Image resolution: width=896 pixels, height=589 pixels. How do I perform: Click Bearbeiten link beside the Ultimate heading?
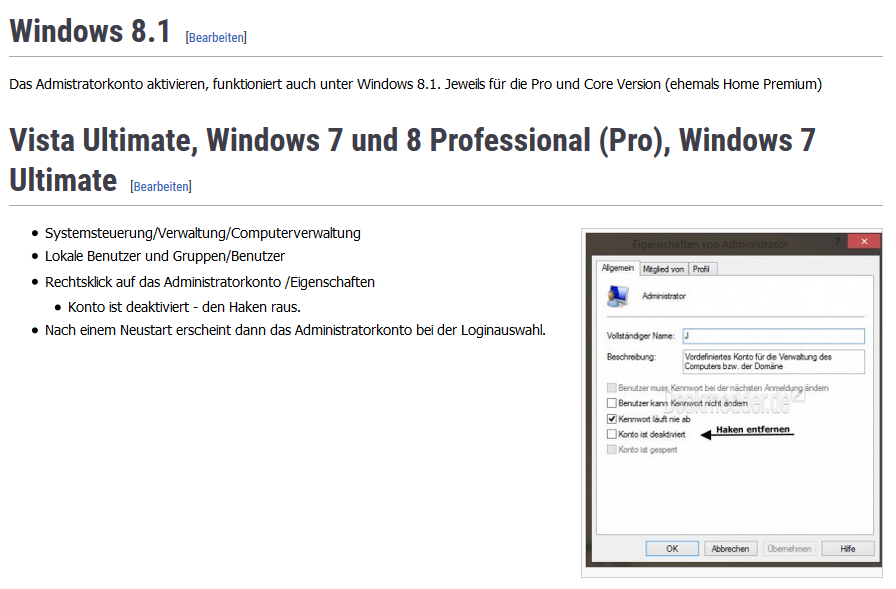coord(161,187)
